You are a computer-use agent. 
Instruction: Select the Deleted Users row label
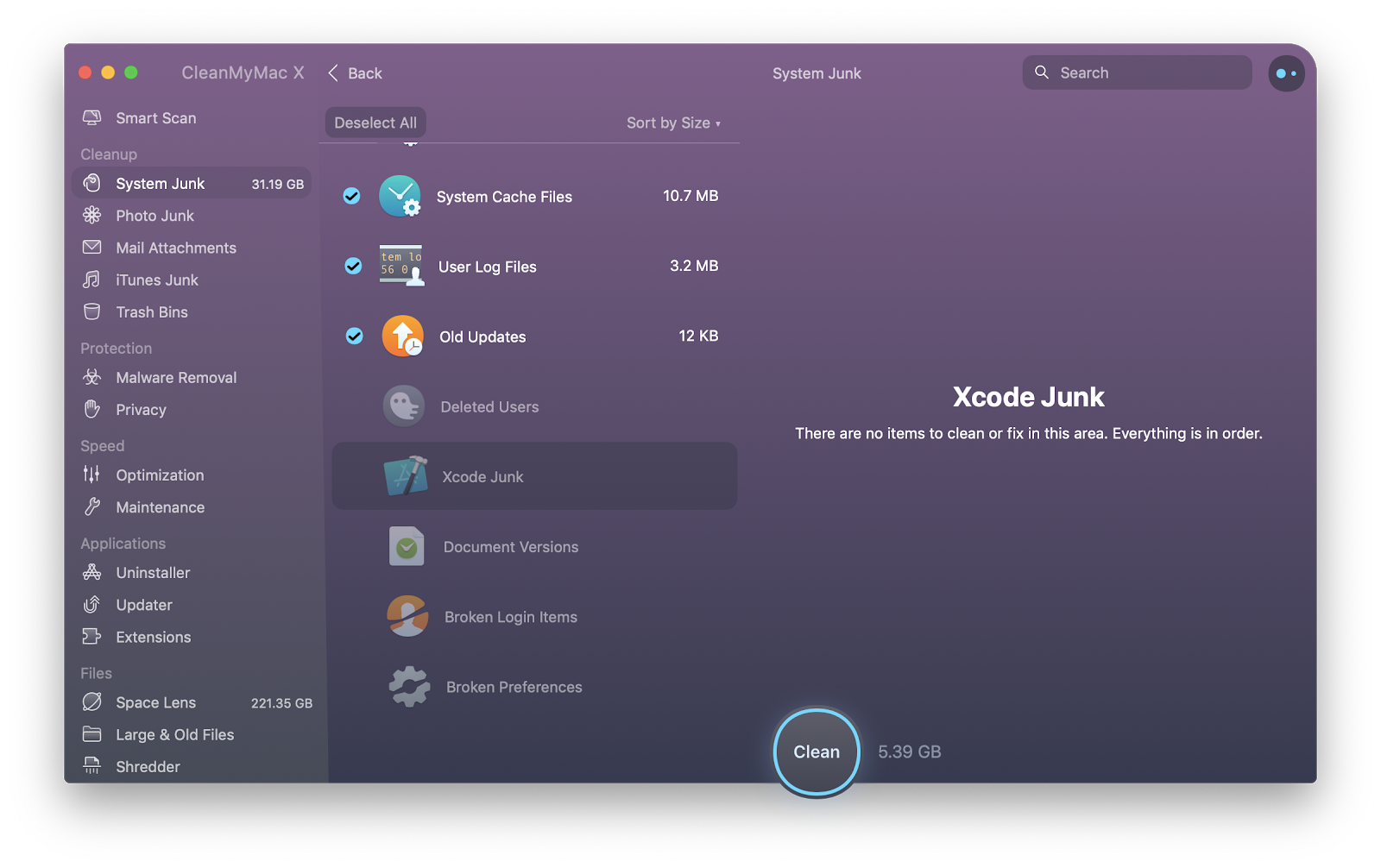(x=489, y=406)
